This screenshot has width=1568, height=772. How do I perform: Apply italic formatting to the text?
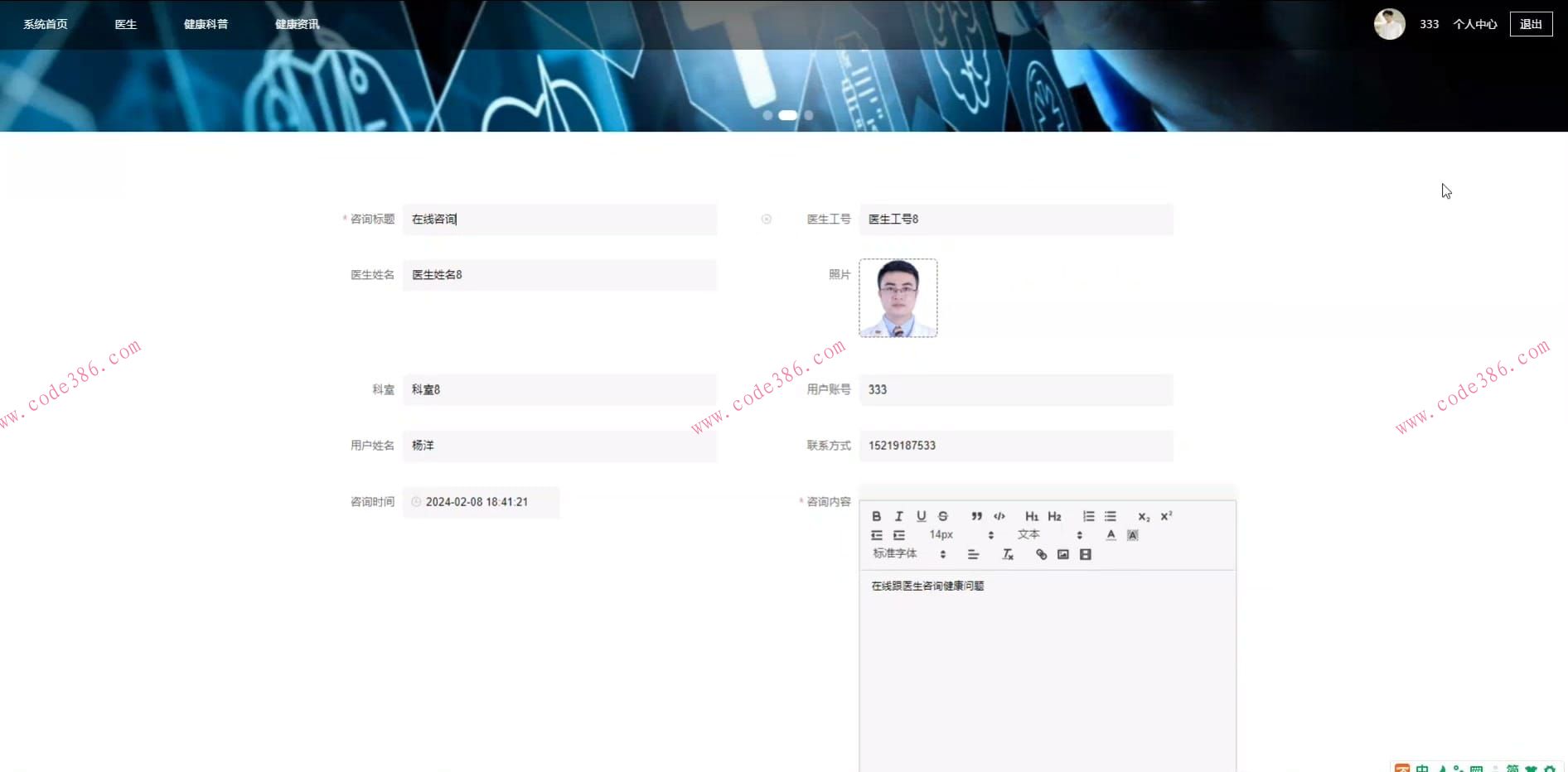[898, 516]
